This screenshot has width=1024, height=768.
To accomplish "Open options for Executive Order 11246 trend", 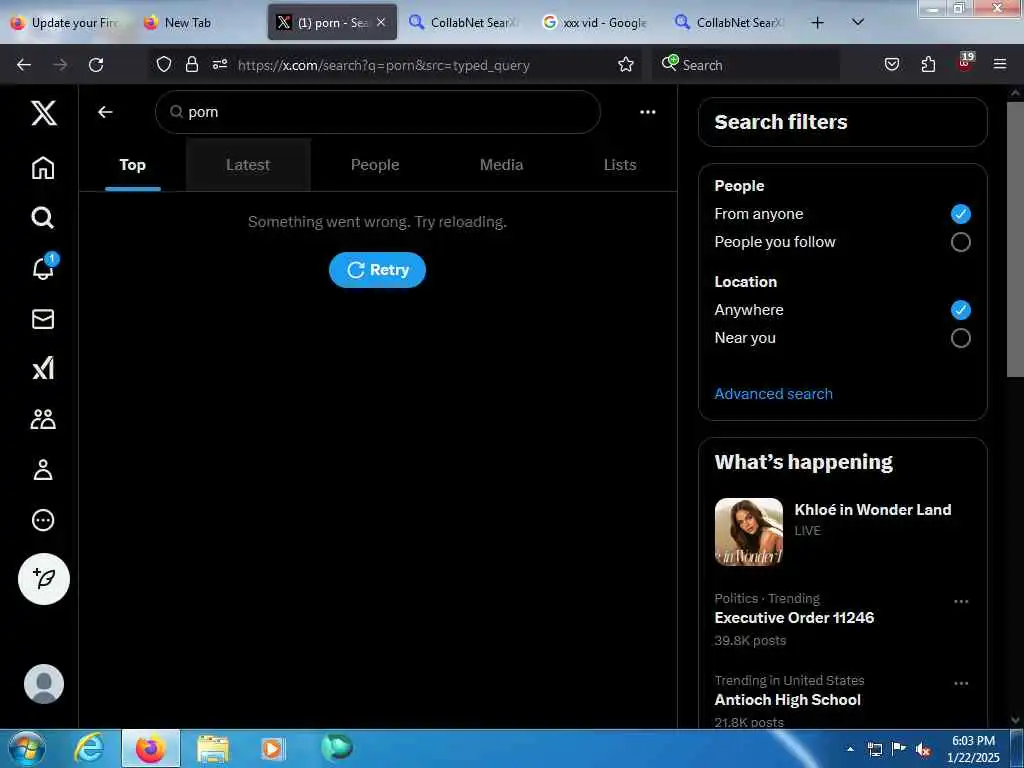I will tap(961, 601).
